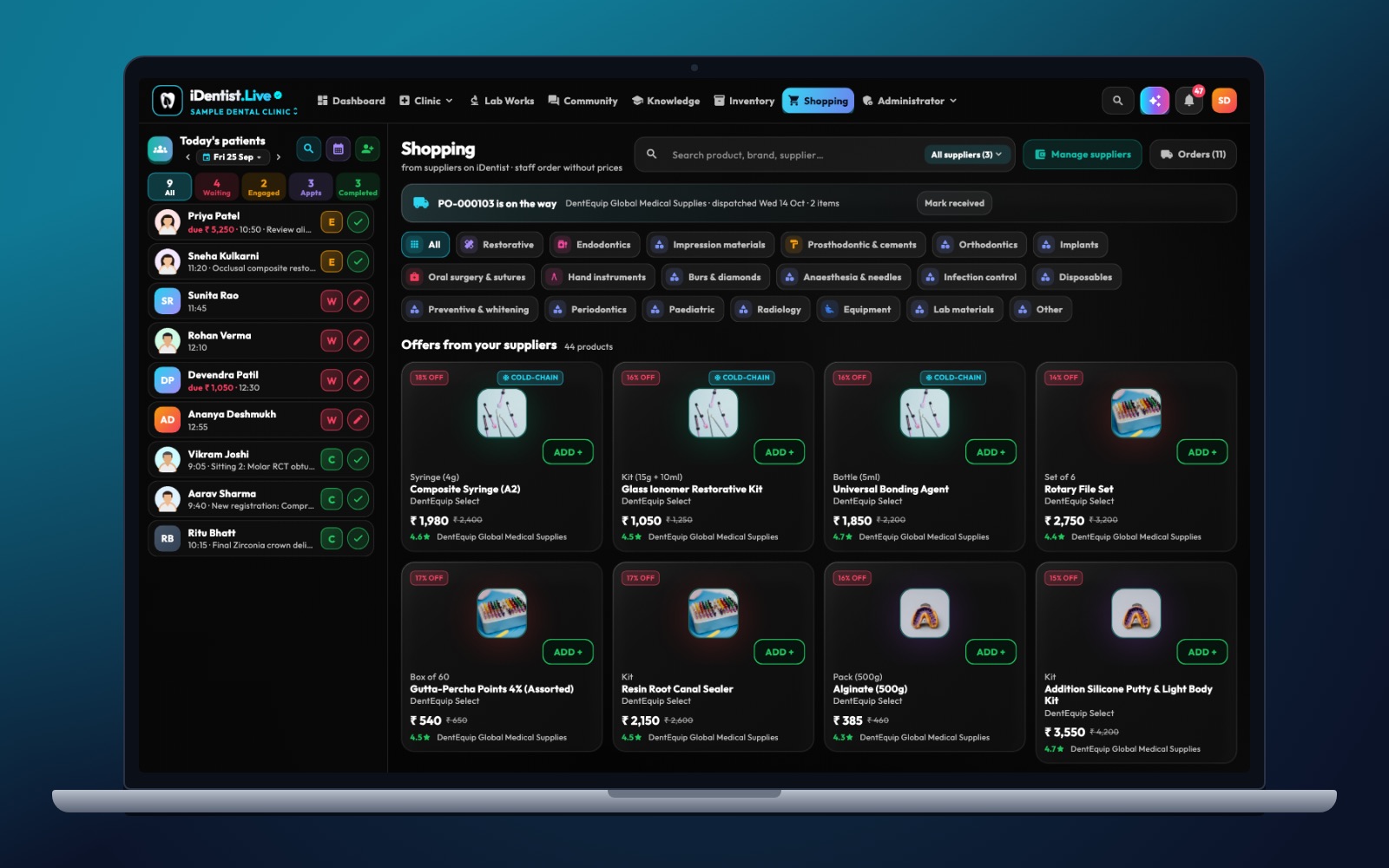
Task: Select the Completed patients filter
Action: (x=358, y=187)
